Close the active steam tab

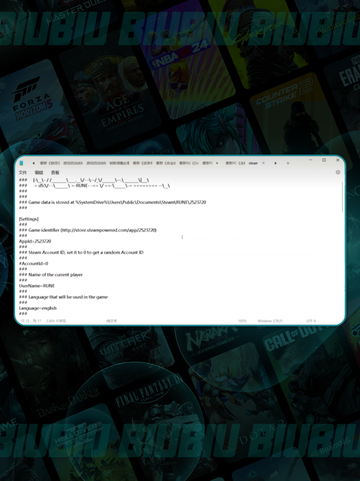pos(263,163)
